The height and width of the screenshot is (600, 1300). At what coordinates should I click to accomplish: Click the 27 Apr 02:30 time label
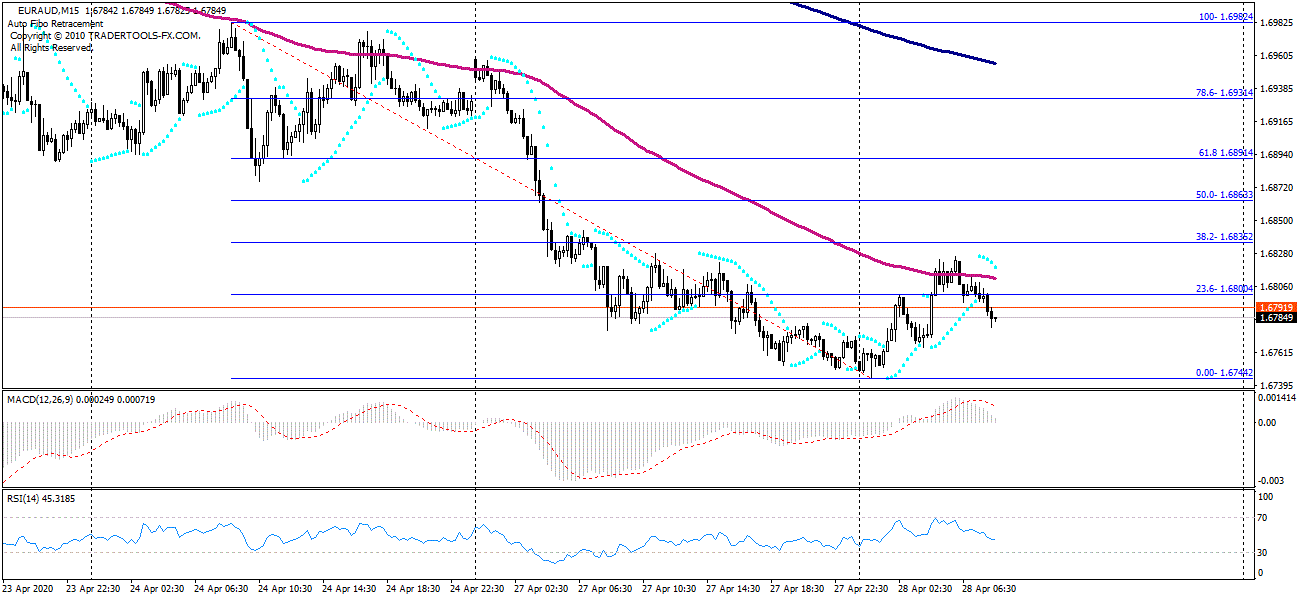544,589
